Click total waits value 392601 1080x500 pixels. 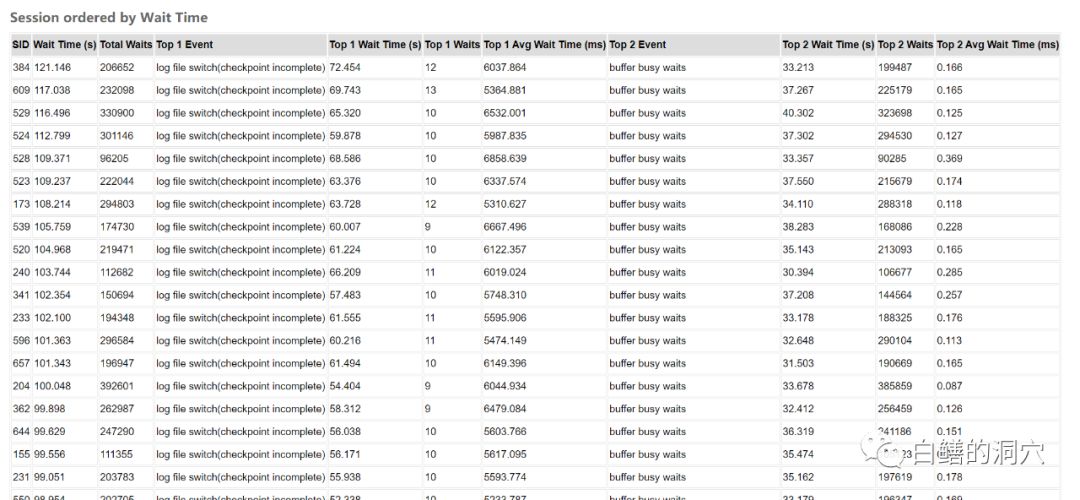click(117, 387)
